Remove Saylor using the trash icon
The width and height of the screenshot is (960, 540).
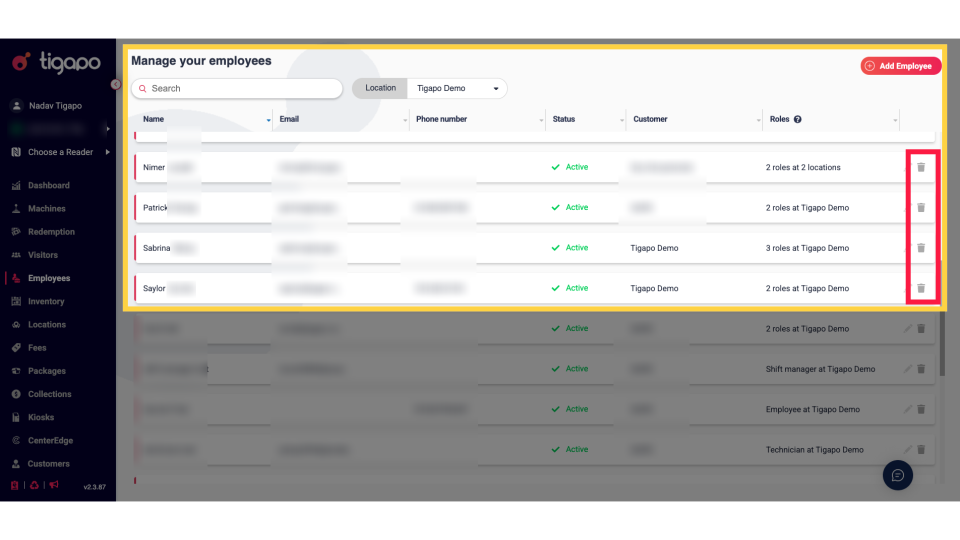click(921, 288)
